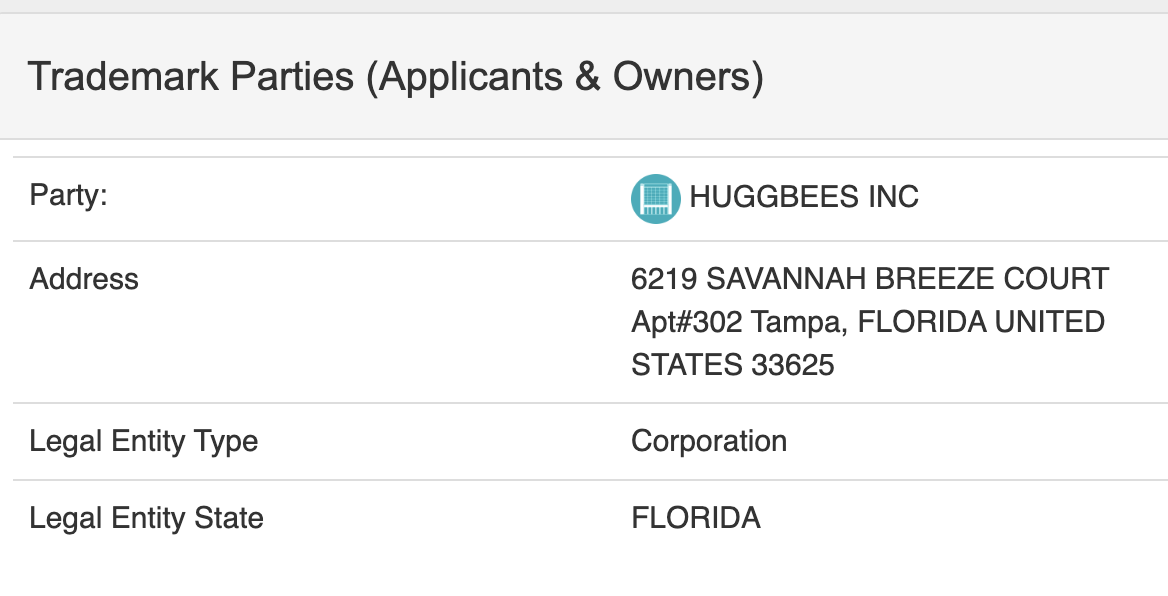Screen dimensions: 1168x596
Task: Click the "Legal Entity State" label
Action: click(146, 518)
